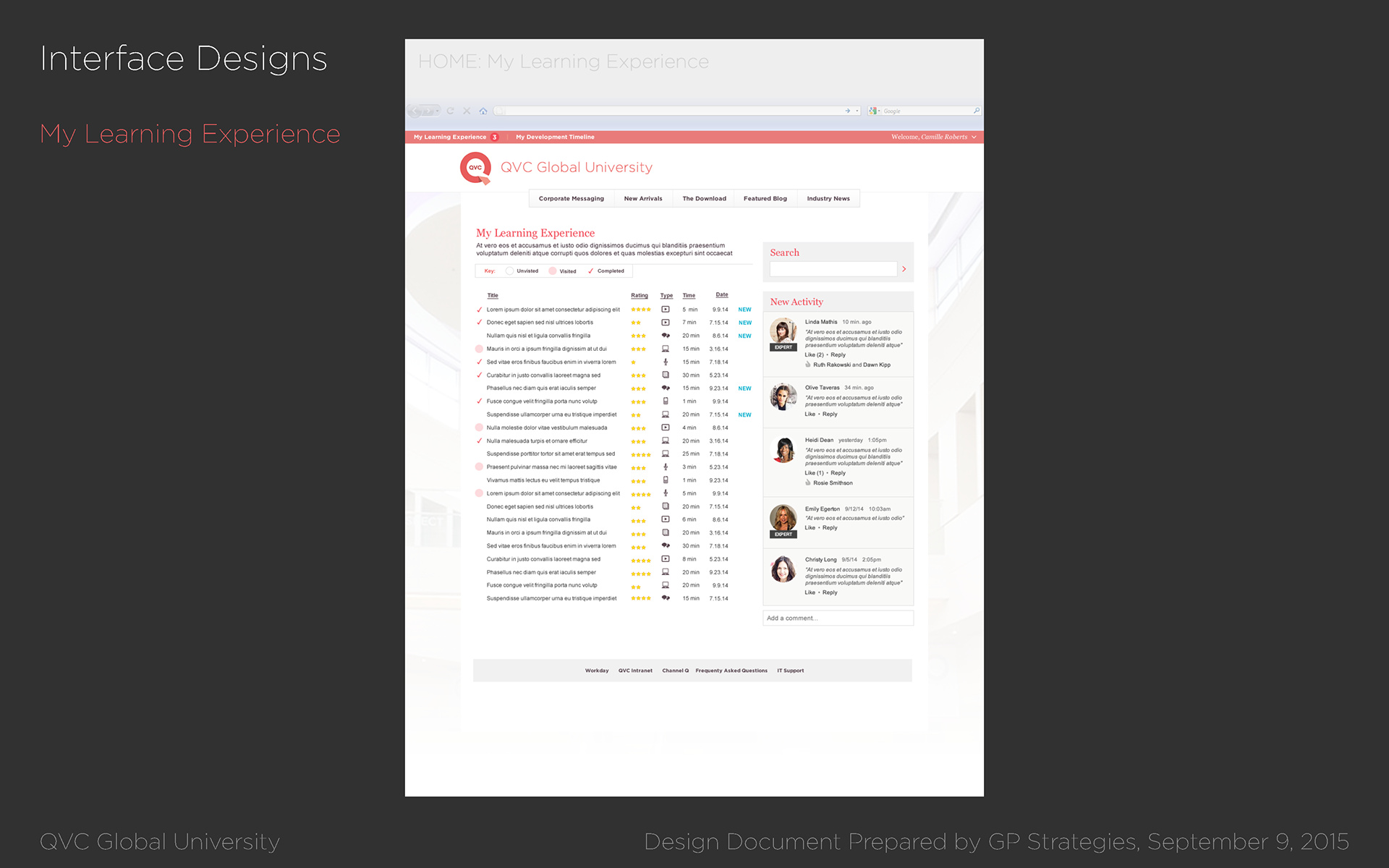The height and width of the screenshot is (868, 1389).
Task: Click checkmark beside Curabitur 30 min row
Action: pyautogui.click(x=479, y=375)
